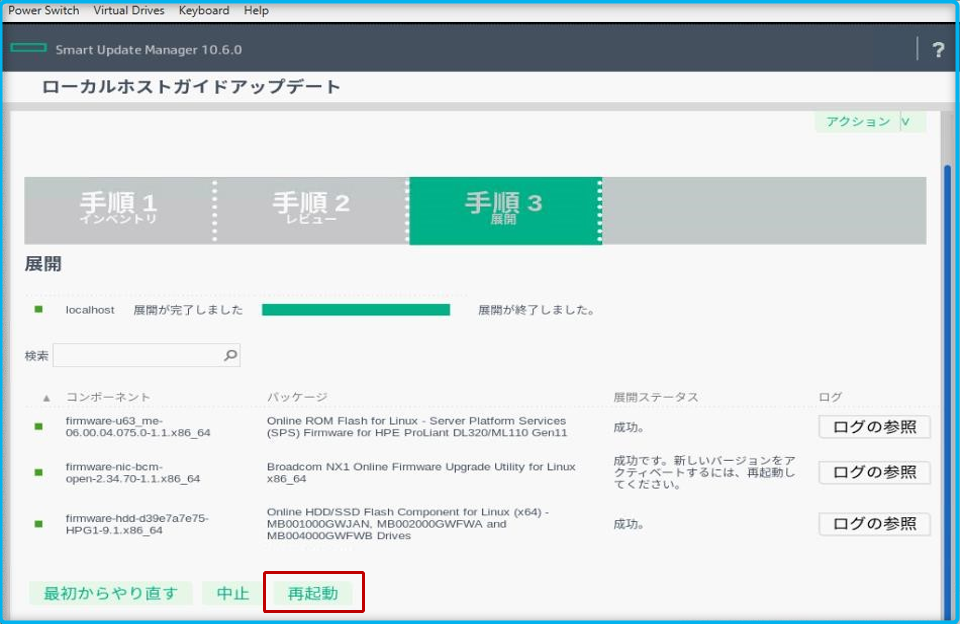
Task: Click the status icon beside firmware-nic-bcm-open component
Action: pyautogui.click(x=38, y=470)
